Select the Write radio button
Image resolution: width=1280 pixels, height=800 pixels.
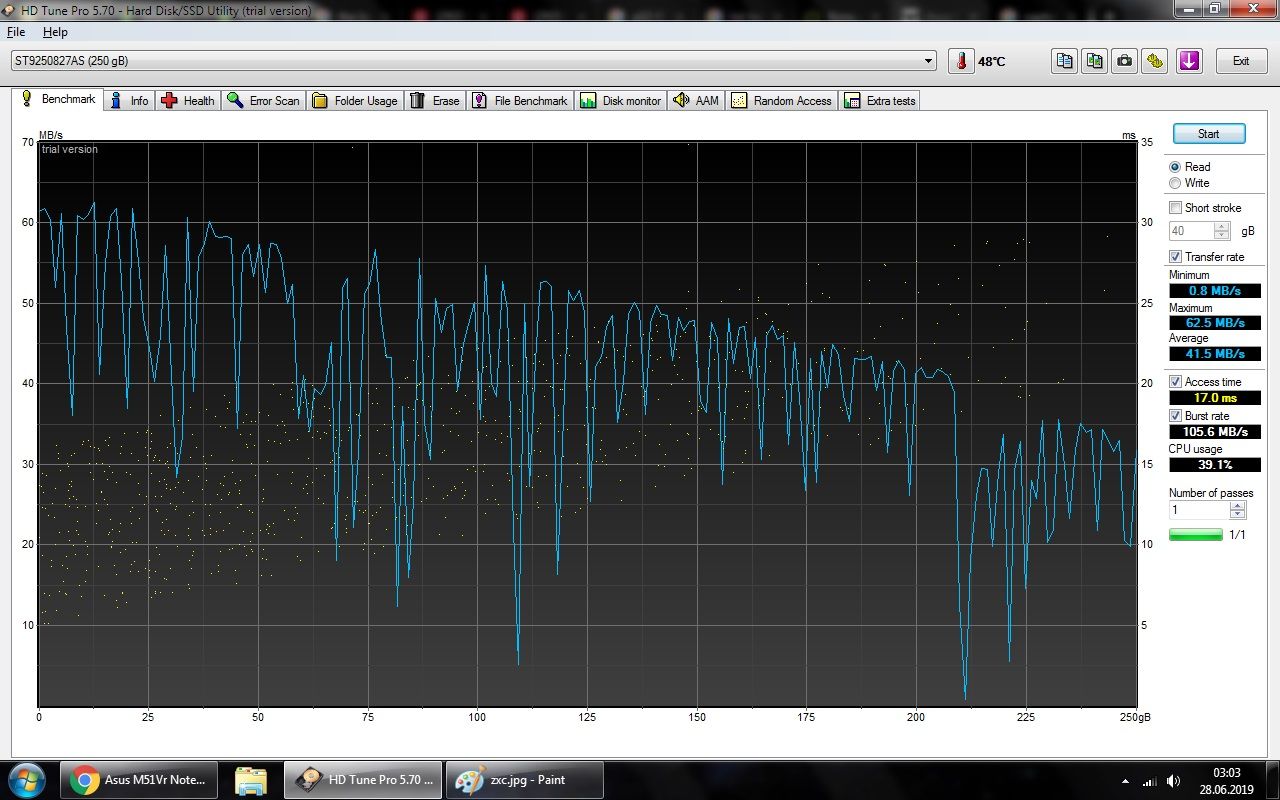[1175, 183]
